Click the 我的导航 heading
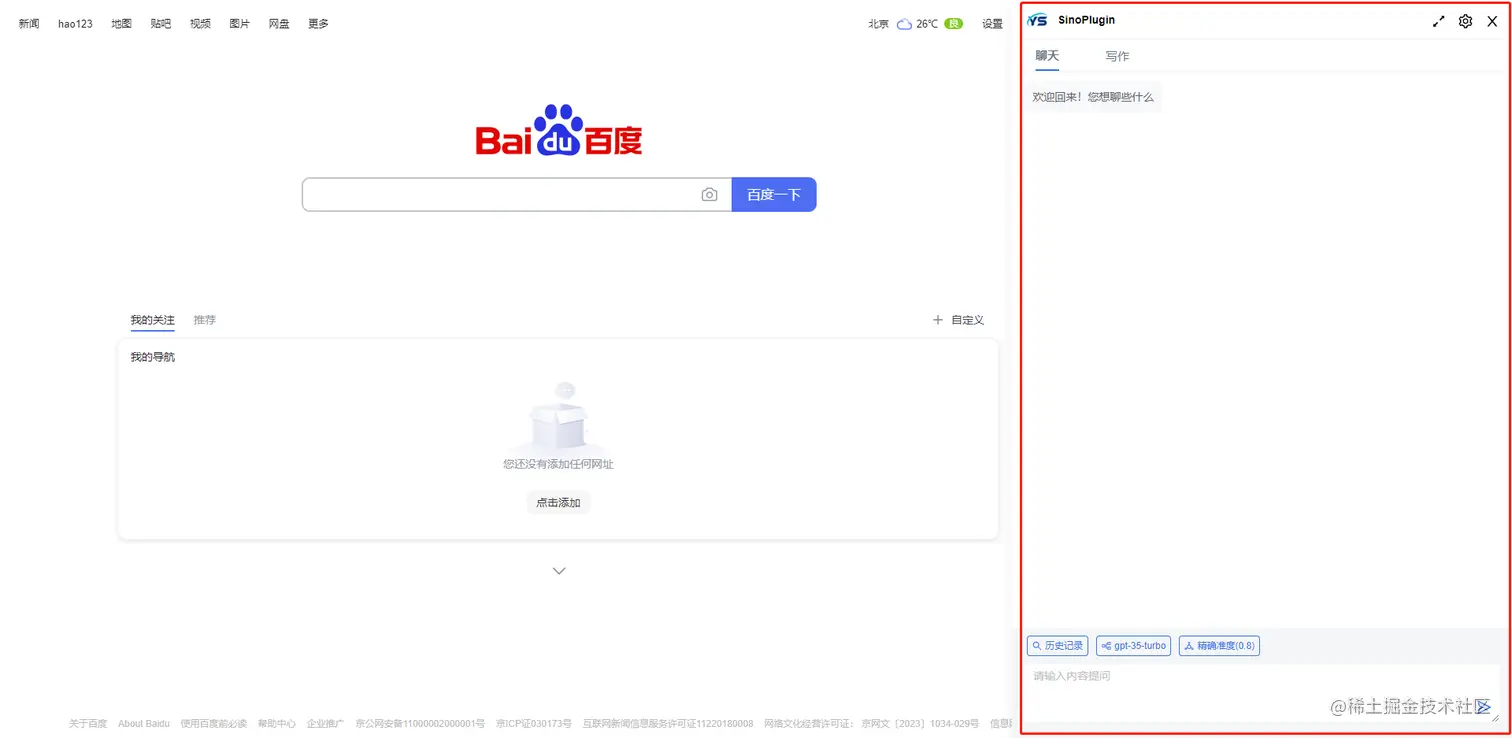This screenshot has width=1512, height=738. pyautogui.click(x=152, y=357)
